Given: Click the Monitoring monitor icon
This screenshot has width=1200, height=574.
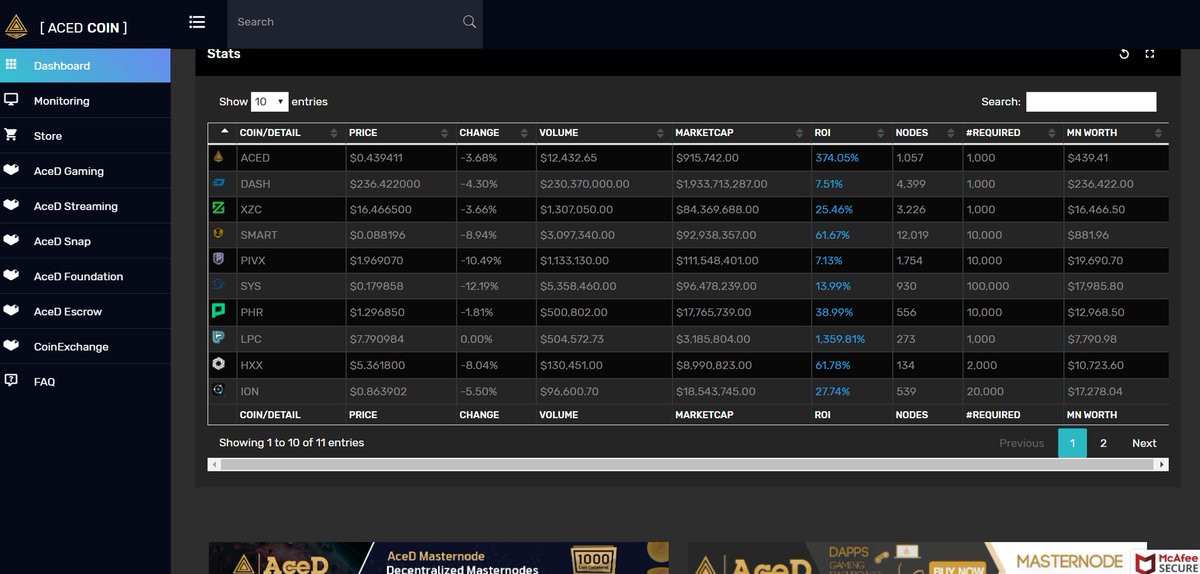Looking at the screenshot, I should tap(11, 100).
